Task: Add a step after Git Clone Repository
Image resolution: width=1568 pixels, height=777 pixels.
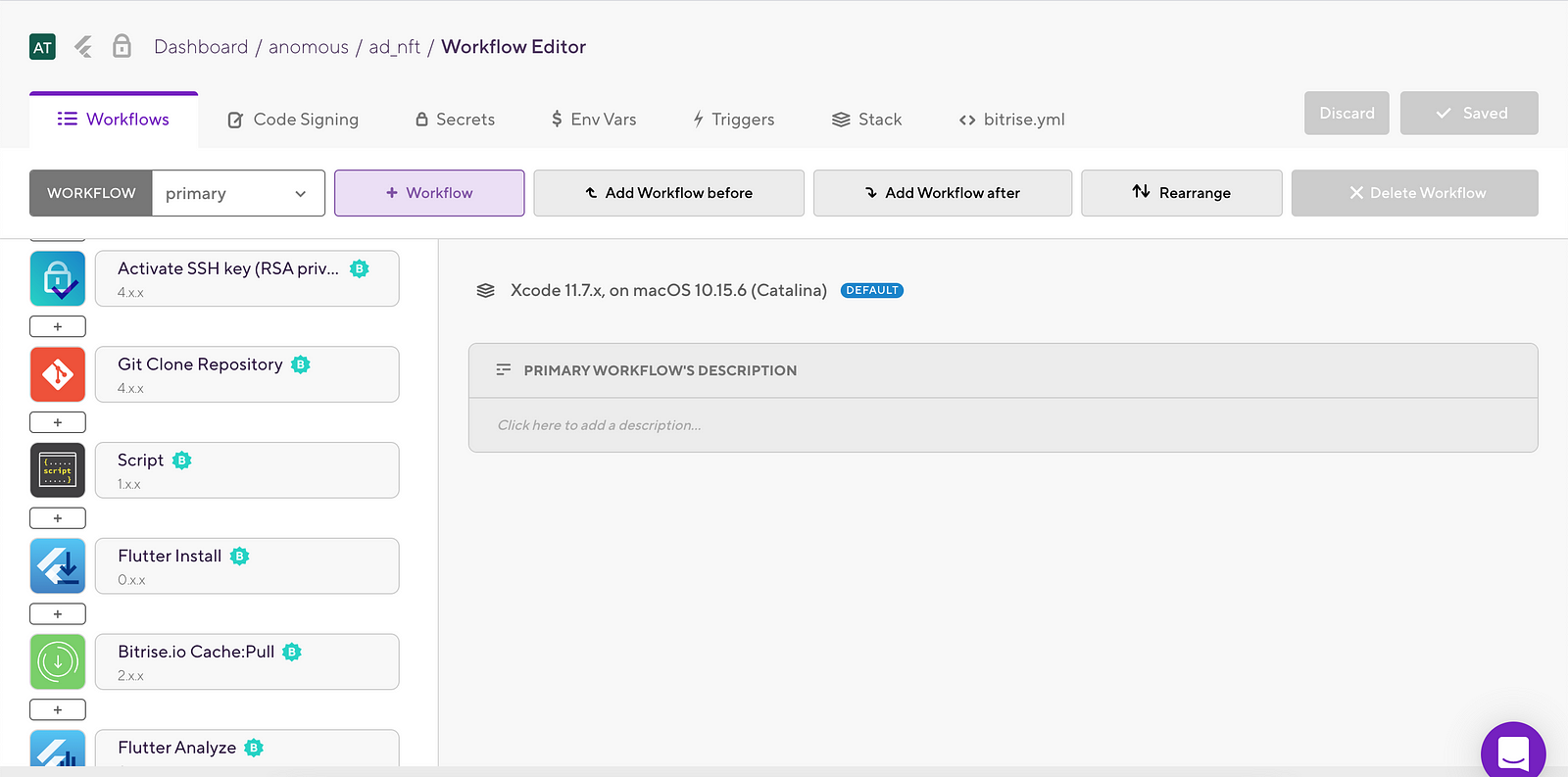Action: point(58,422)
